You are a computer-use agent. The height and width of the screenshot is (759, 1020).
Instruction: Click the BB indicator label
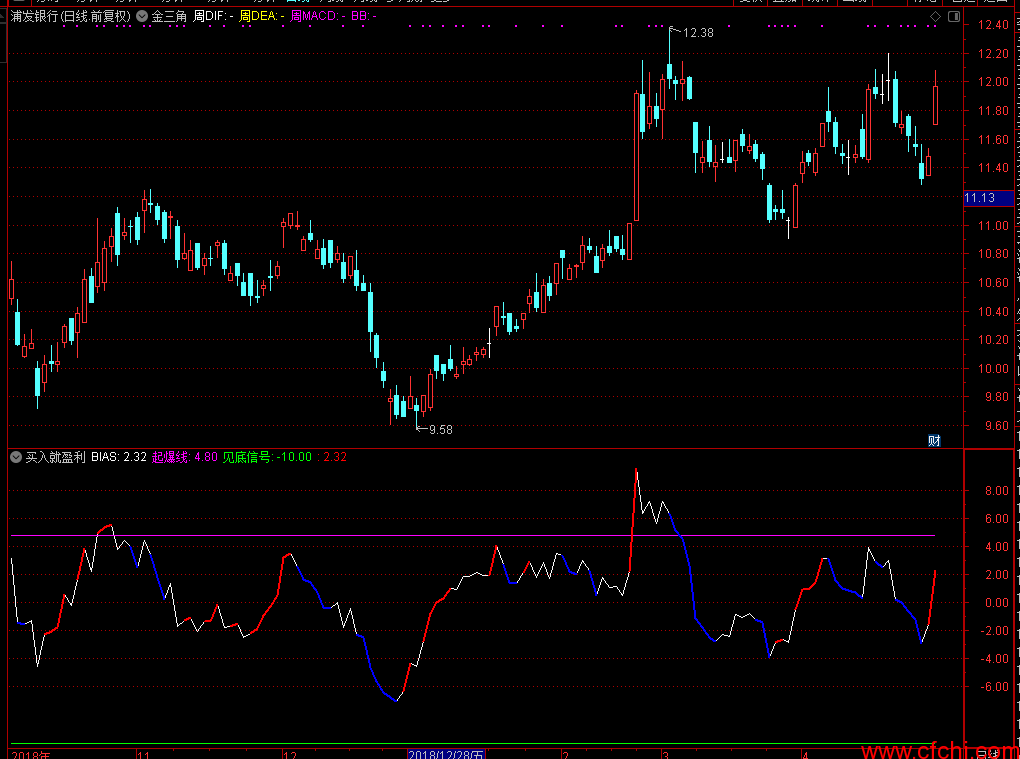(x=363, y=17)
